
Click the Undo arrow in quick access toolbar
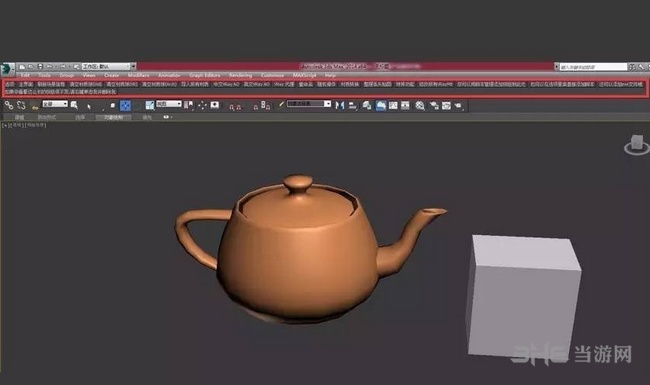50,66
